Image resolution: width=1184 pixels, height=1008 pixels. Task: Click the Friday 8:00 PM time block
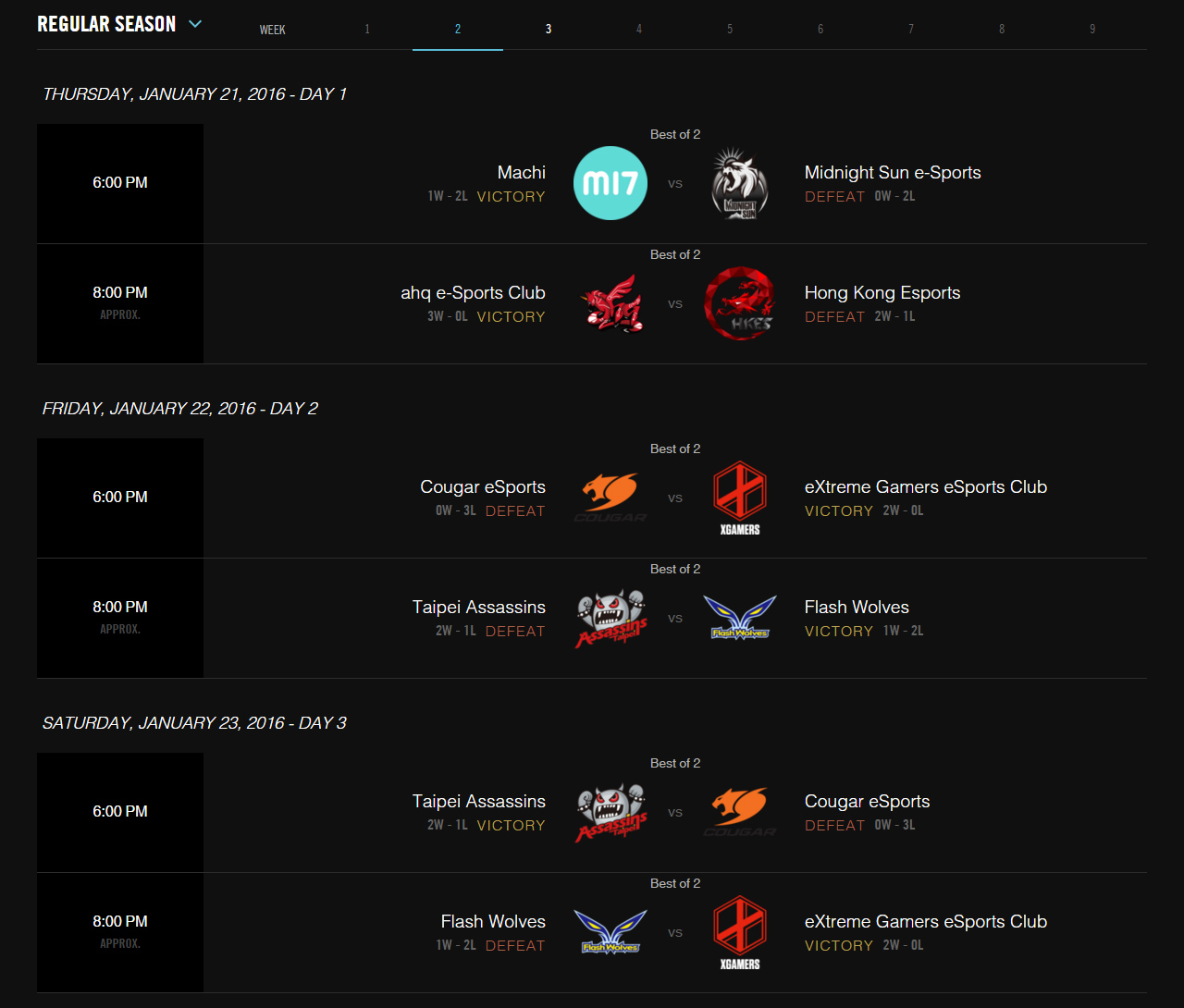coord(120,618)
